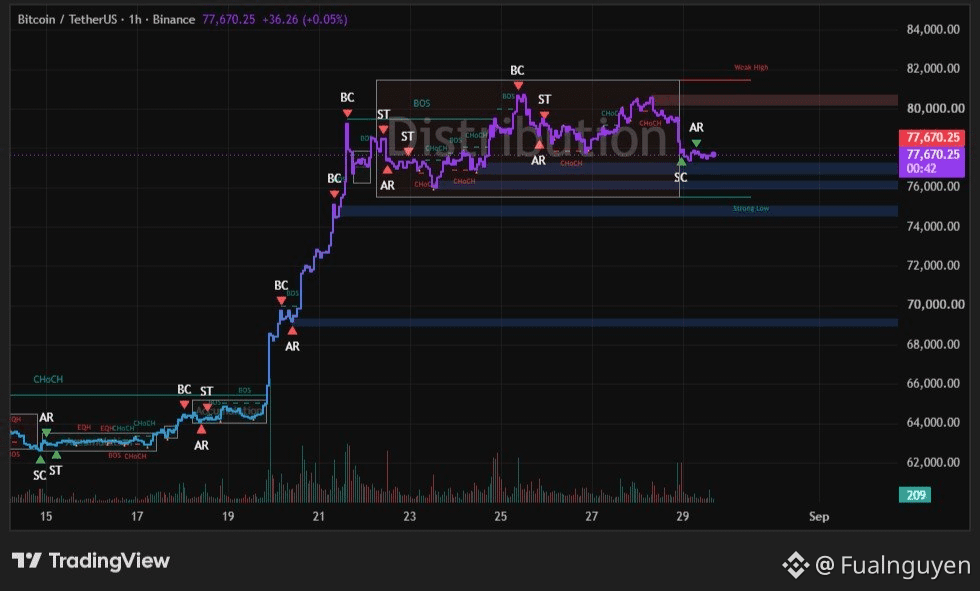Click the BC marker just above 70,000
Screen dimensions: 980x591
point(281,286)
